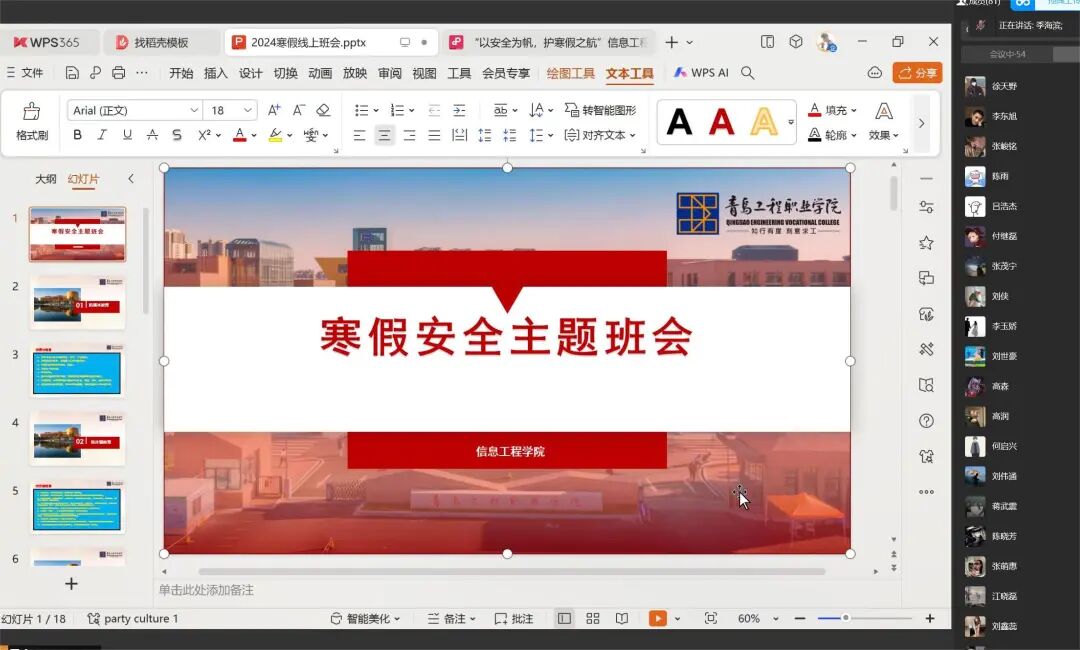Click the grid view icon in status bar

[593, 618]
